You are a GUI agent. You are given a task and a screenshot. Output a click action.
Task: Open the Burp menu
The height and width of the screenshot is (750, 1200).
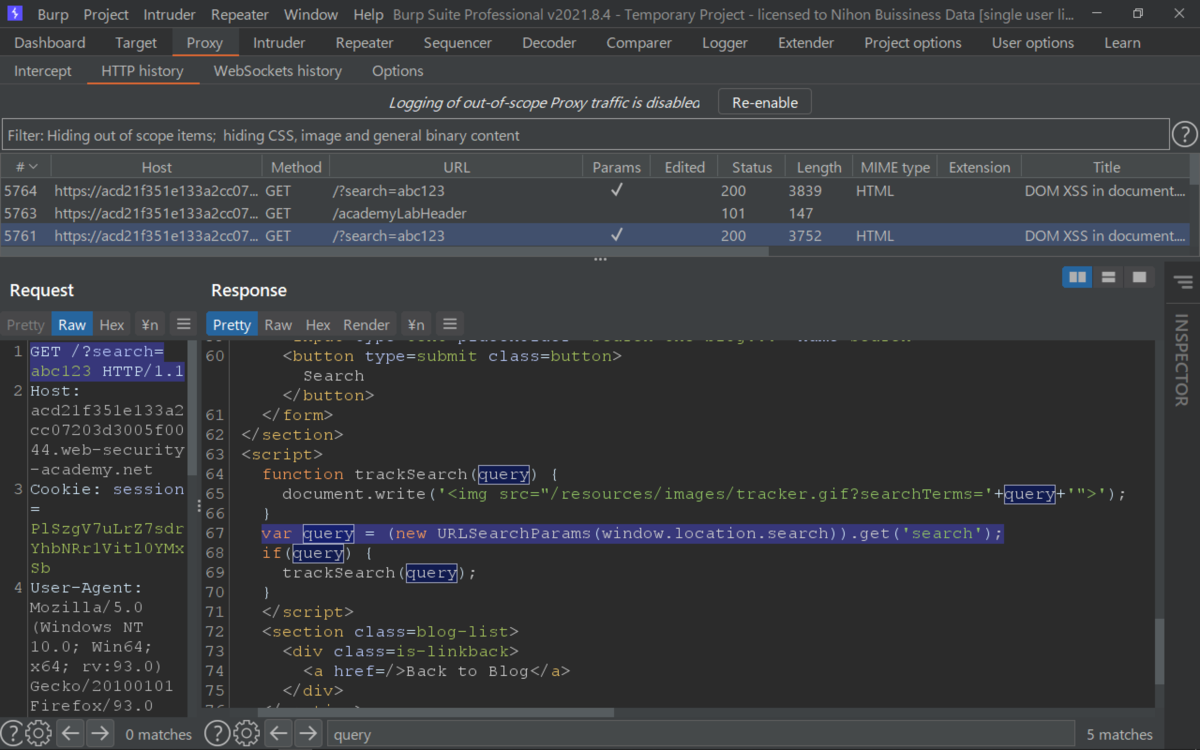pos(53,15)
